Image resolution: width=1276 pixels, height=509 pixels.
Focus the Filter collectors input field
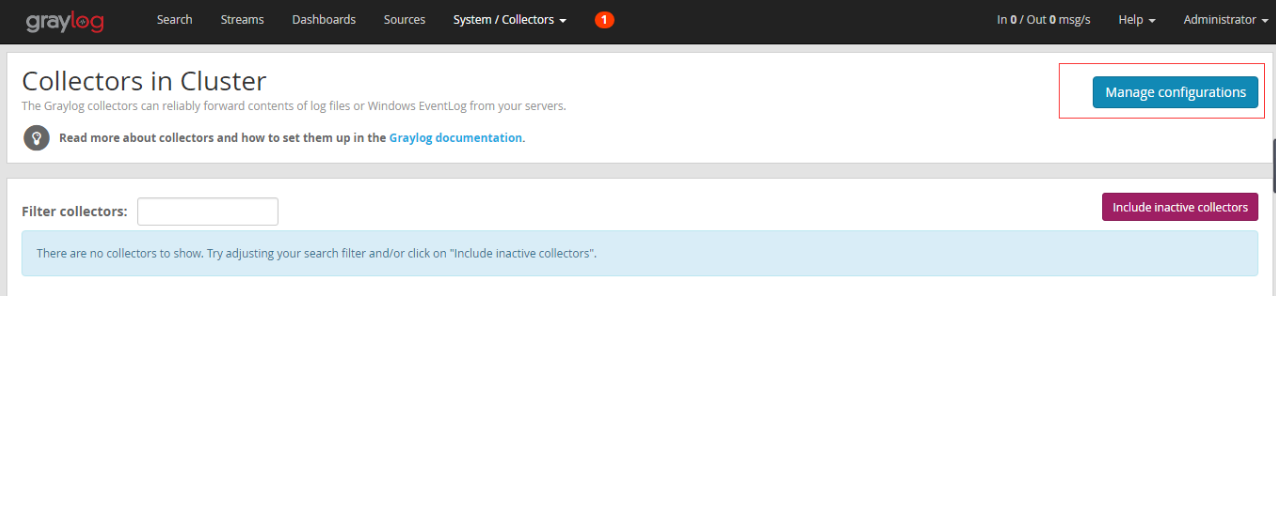(x=208, y=212)
